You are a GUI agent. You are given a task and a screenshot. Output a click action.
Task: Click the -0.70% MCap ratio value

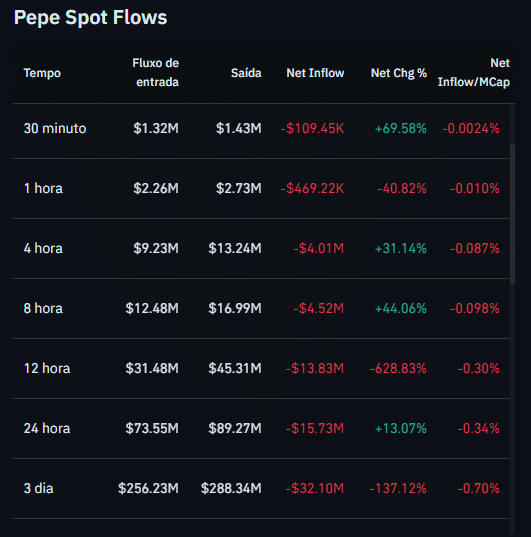[479, 488]
